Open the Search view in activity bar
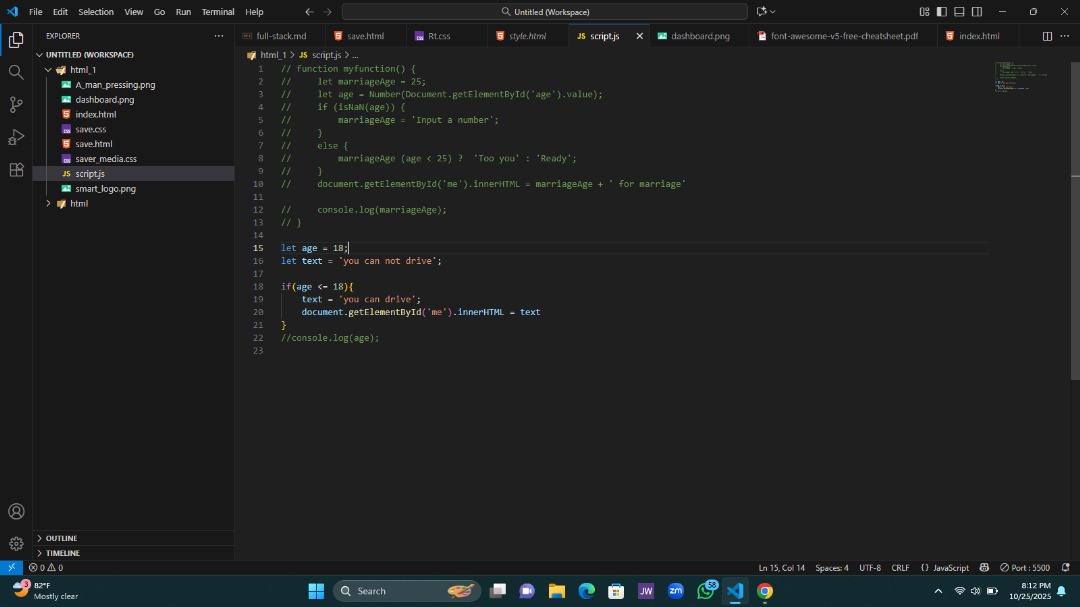 tap(16, 72)
